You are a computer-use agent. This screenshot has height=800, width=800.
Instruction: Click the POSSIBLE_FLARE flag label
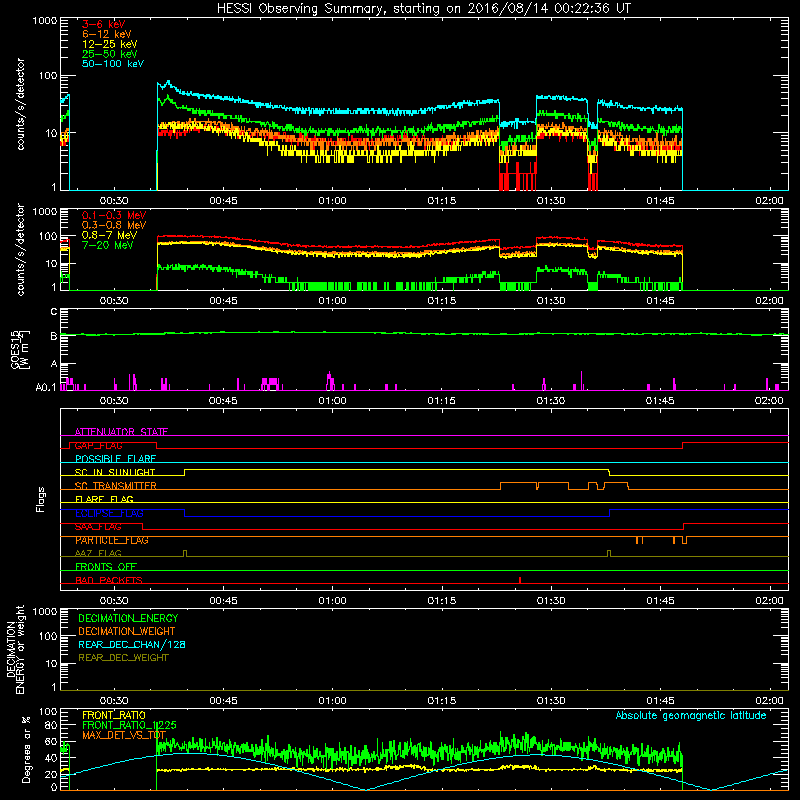(x=115, y=459)
